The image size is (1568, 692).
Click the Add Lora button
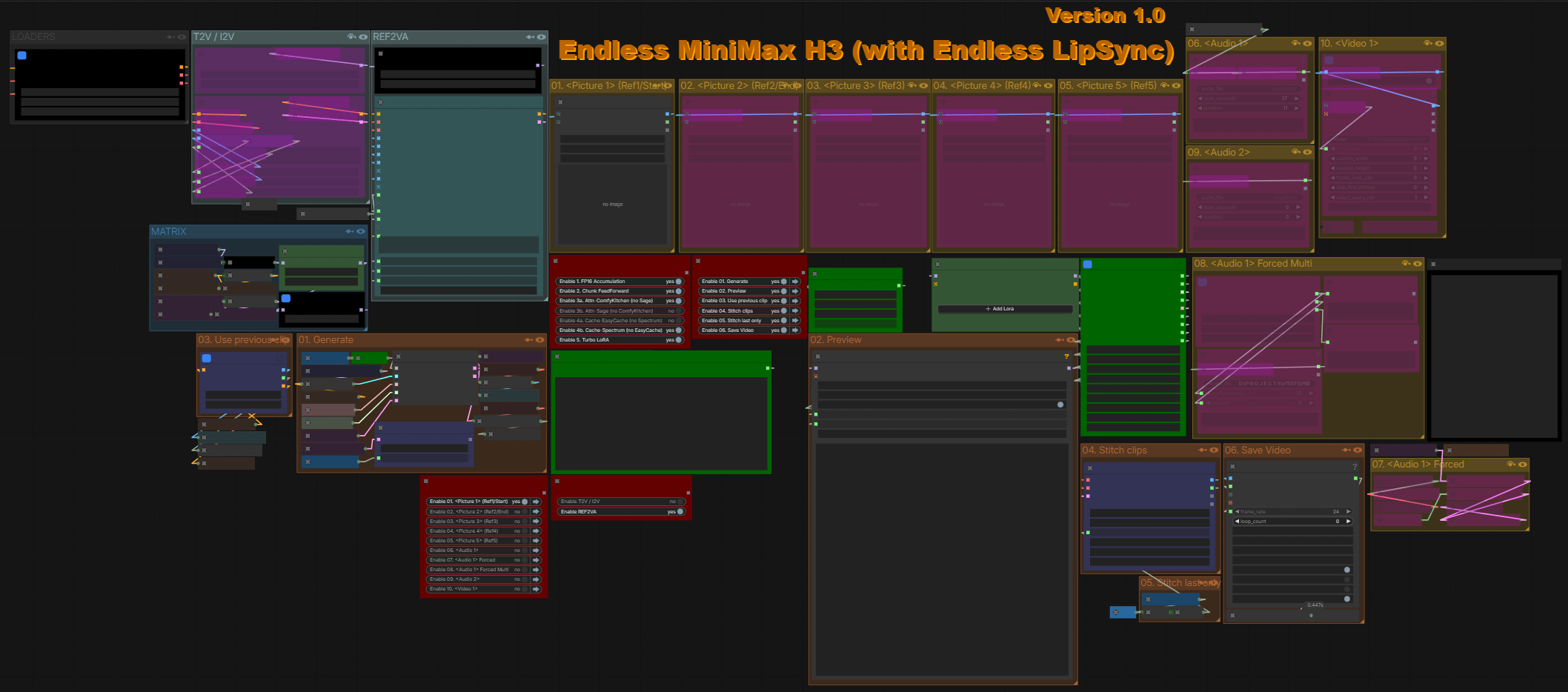(1003, 309)
